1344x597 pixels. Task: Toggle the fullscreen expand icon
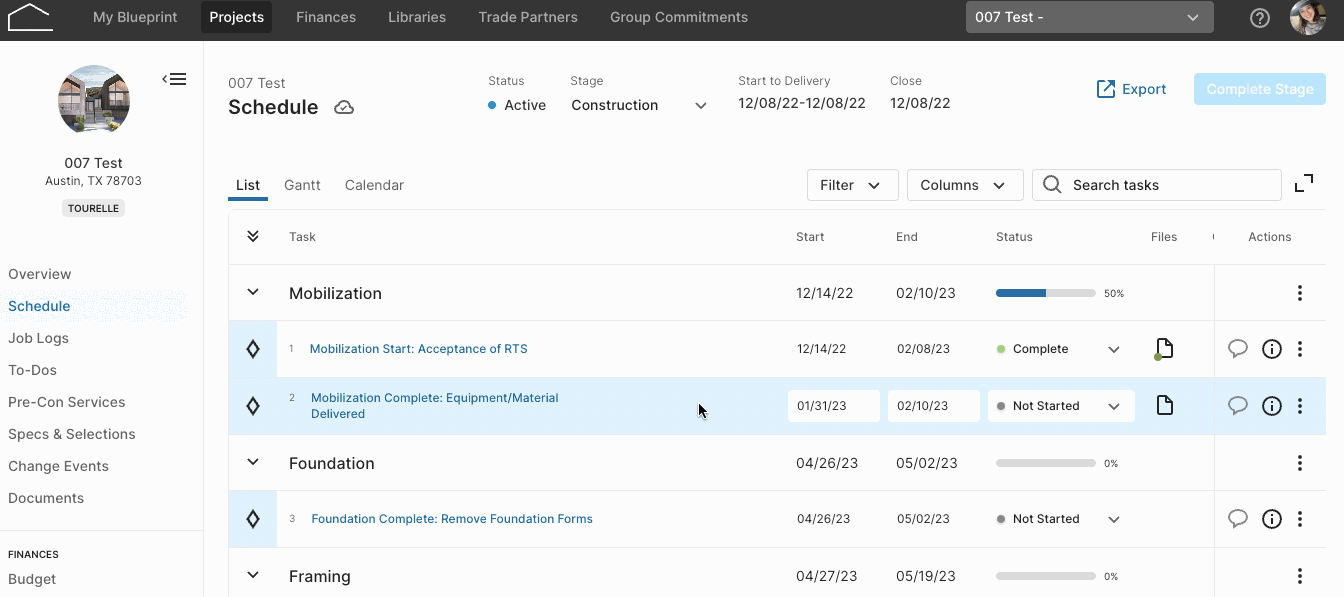pos(1304,184)
